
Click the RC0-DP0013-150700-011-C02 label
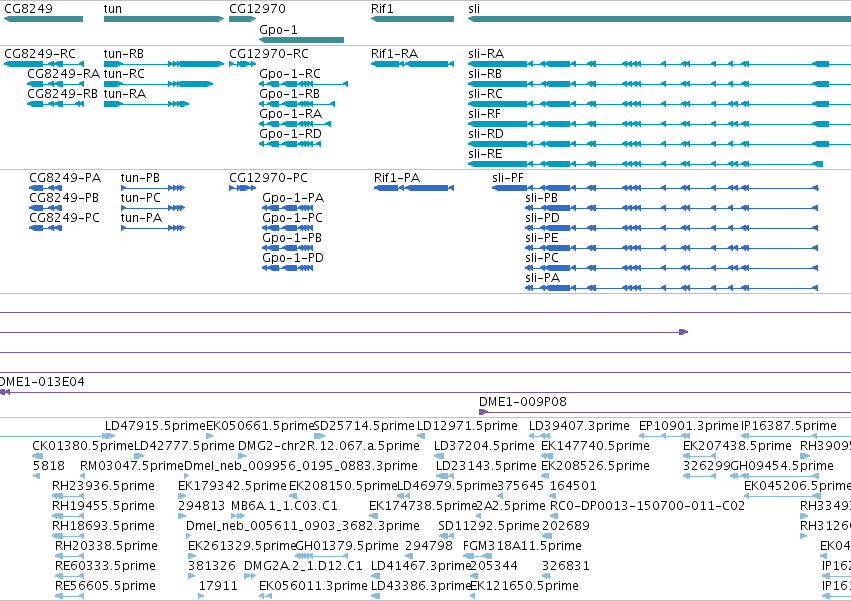[647, 507]
